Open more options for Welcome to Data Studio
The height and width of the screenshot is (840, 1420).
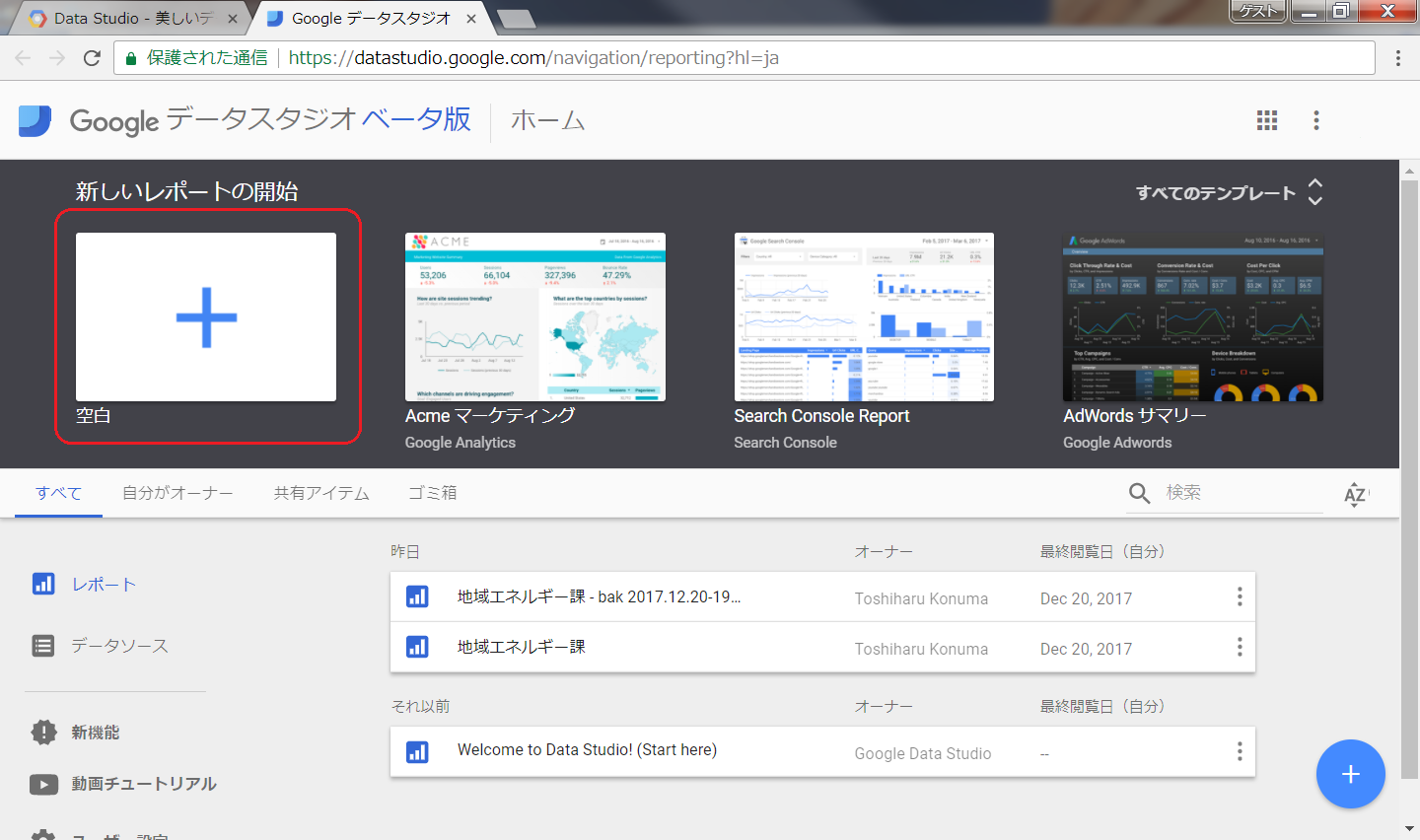tap(1240, 751)
